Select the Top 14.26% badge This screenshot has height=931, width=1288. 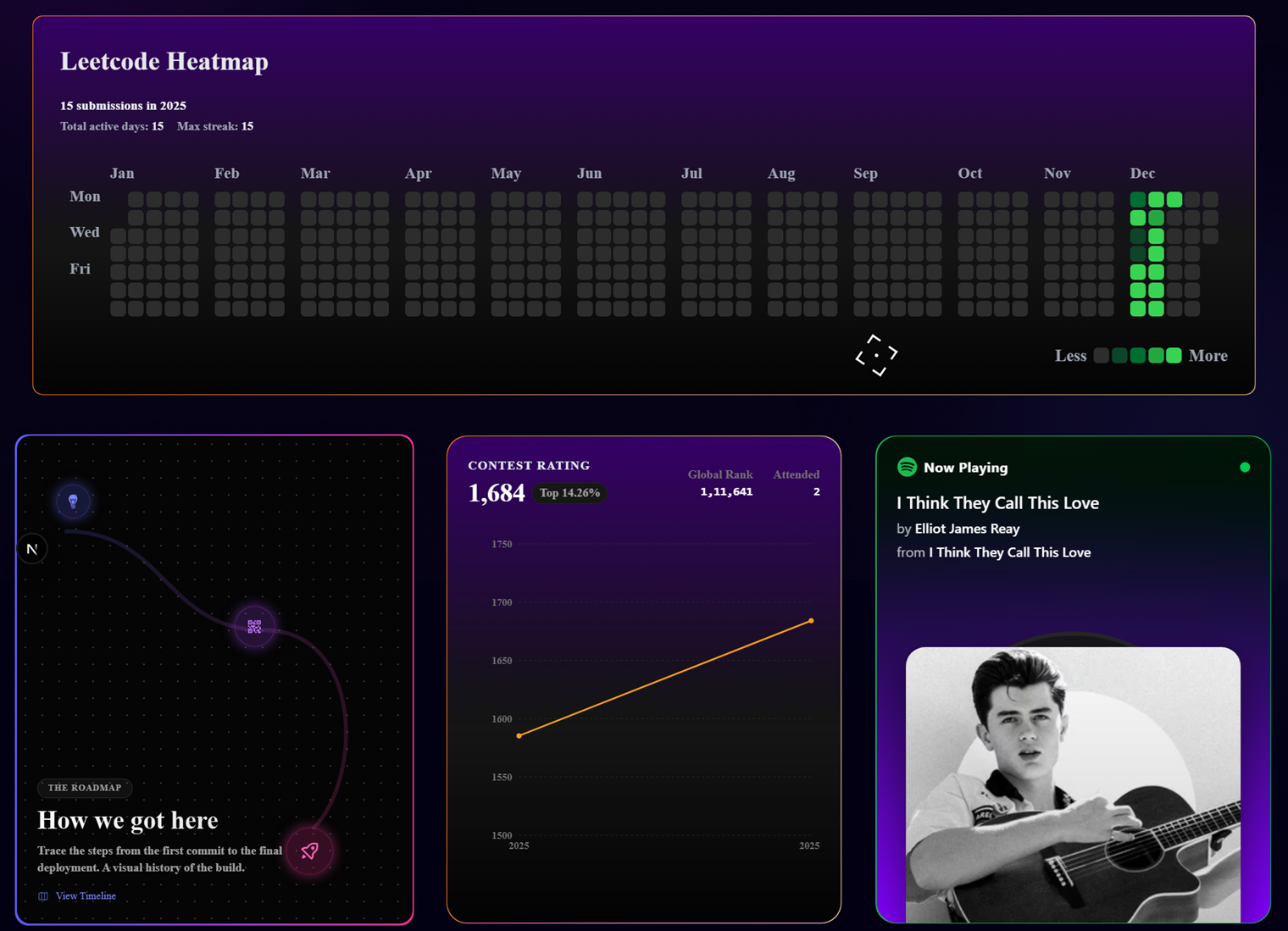click(569, 493)
